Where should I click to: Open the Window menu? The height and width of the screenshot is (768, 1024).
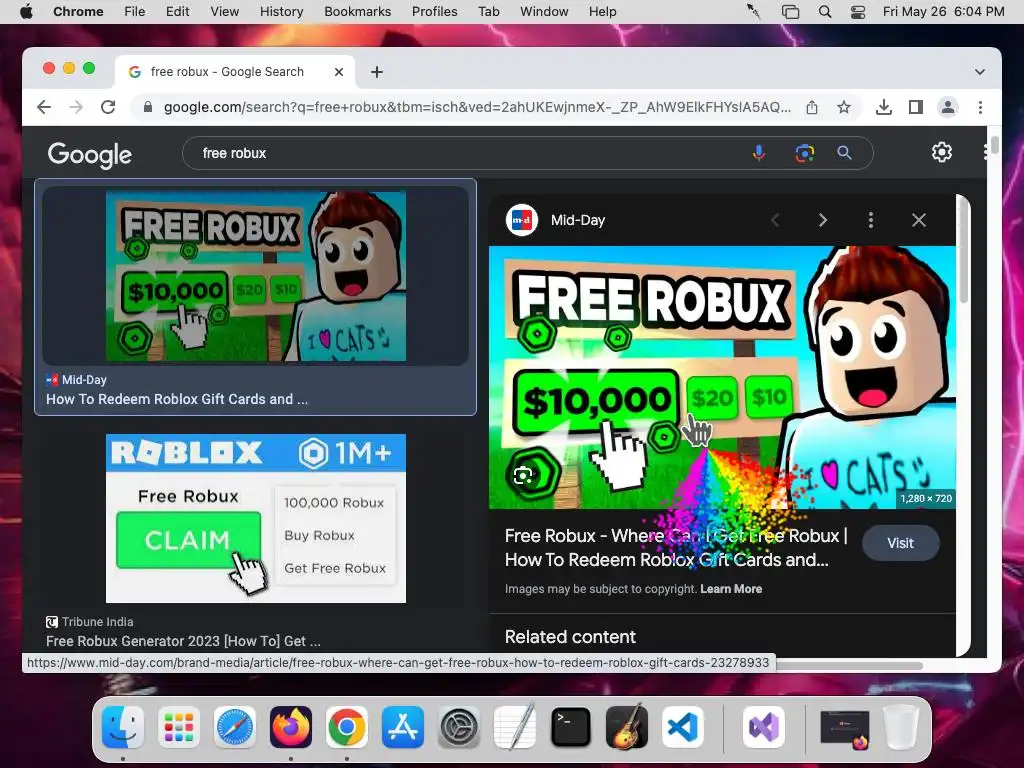(x=544, y=12)
